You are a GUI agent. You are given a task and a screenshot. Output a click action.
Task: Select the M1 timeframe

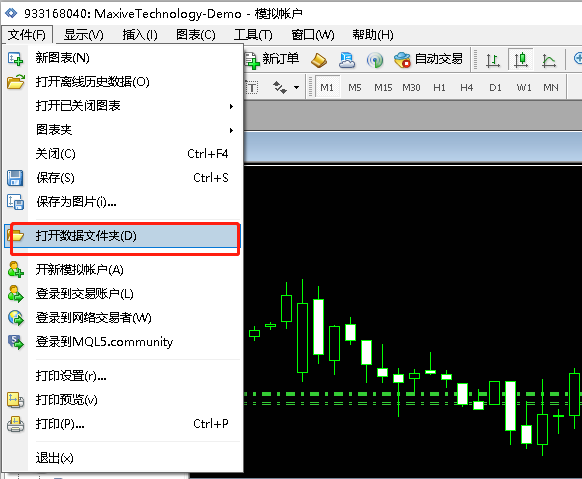tap(327, 88)
